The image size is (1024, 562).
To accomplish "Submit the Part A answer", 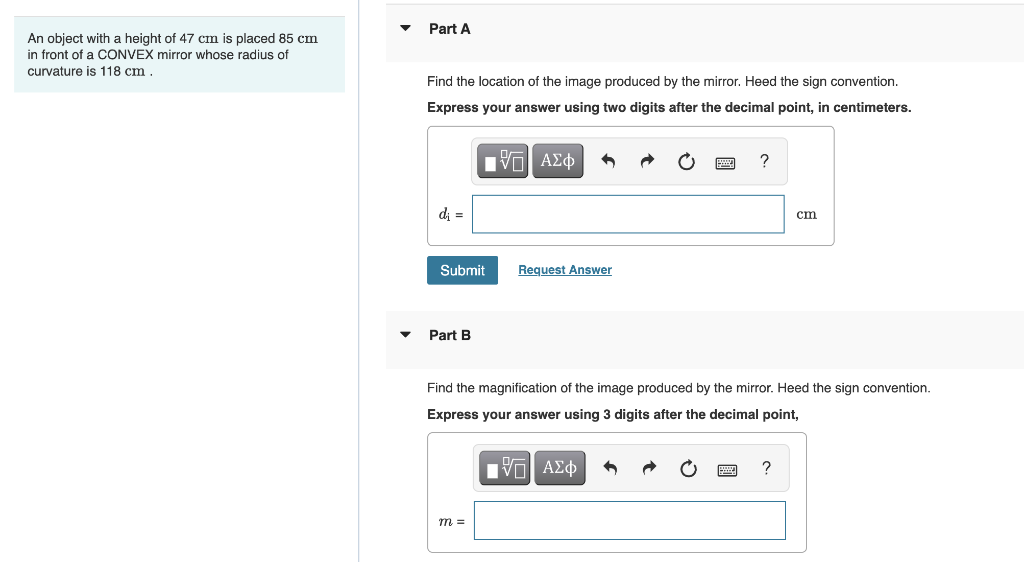I will (x=462, y=270).
